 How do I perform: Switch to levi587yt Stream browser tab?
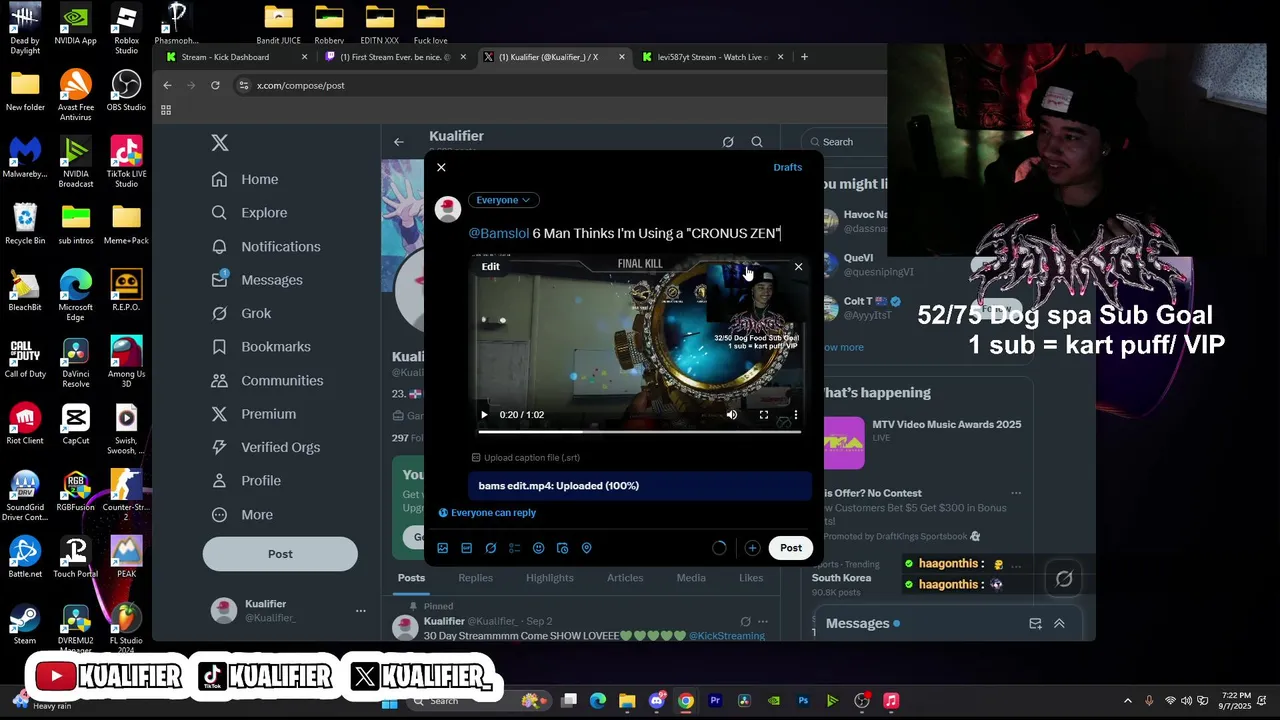click(x=714, y=57)
